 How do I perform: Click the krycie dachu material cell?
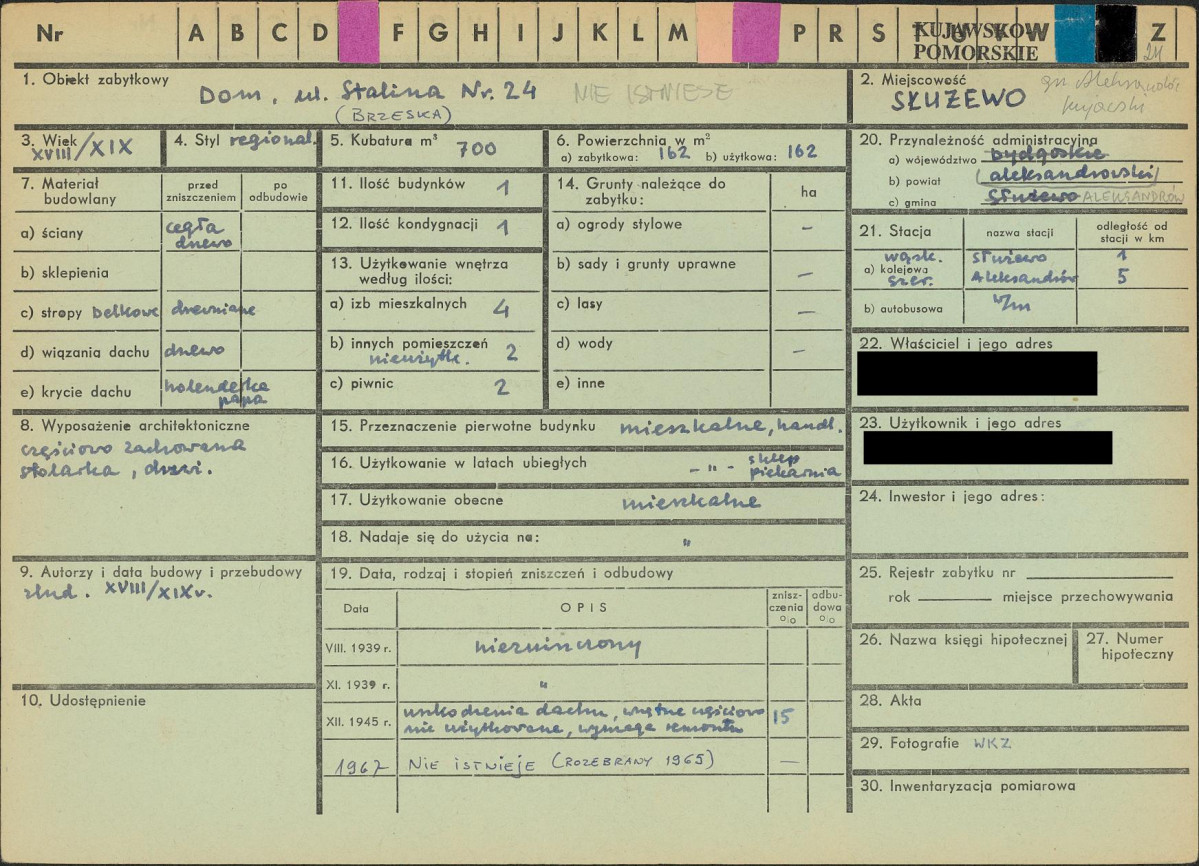pyautogui.click(x=203, y=391)
